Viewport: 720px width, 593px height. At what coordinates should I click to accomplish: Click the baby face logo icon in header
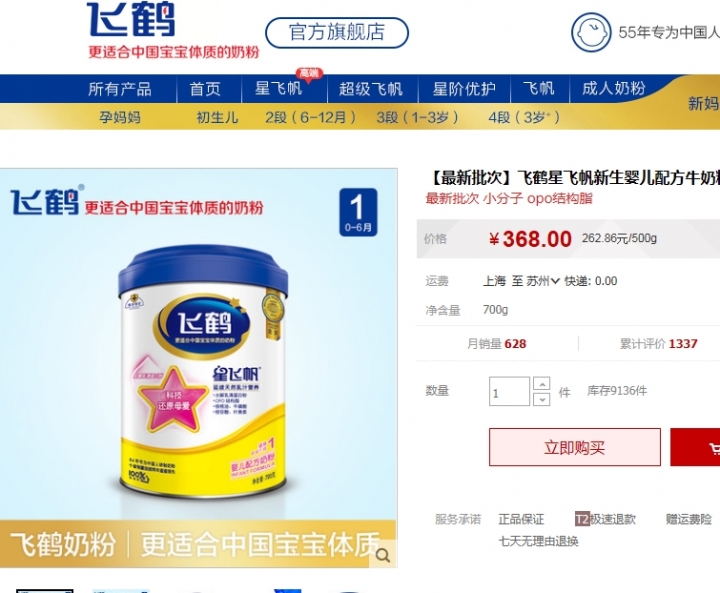pyautogui.click(x=591, y=32)
